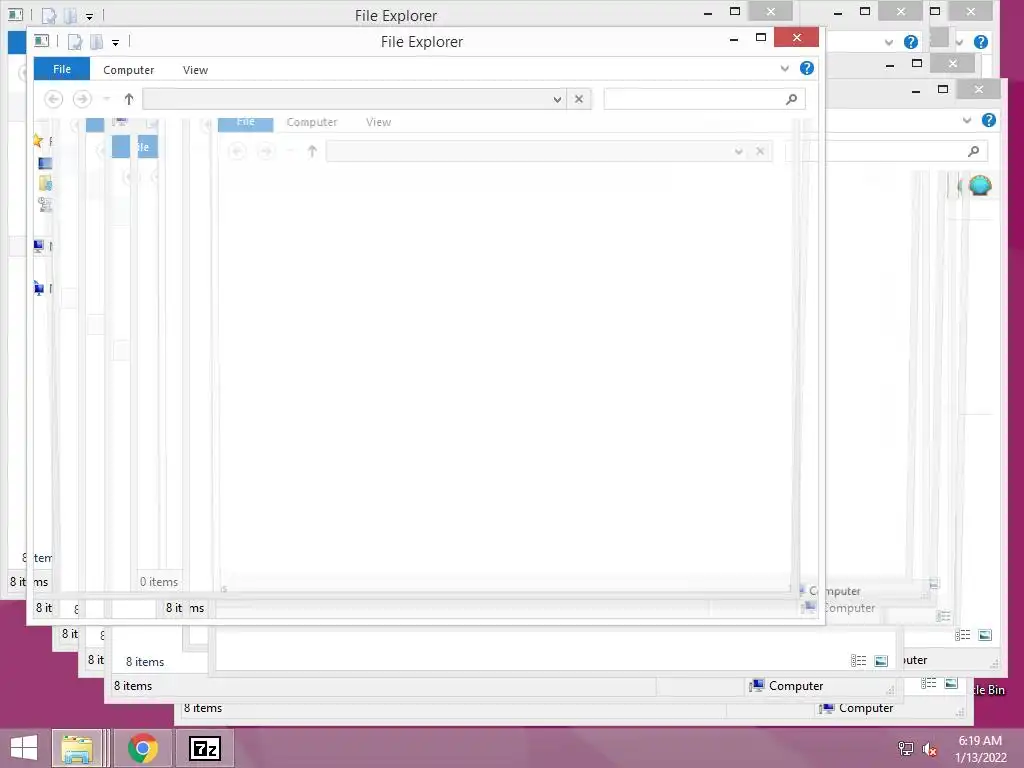Image resolution: width=1024 pixels, height=768 pixels.
Task: Go forward using front window's Forward arrow
Action: coord(82,99)
